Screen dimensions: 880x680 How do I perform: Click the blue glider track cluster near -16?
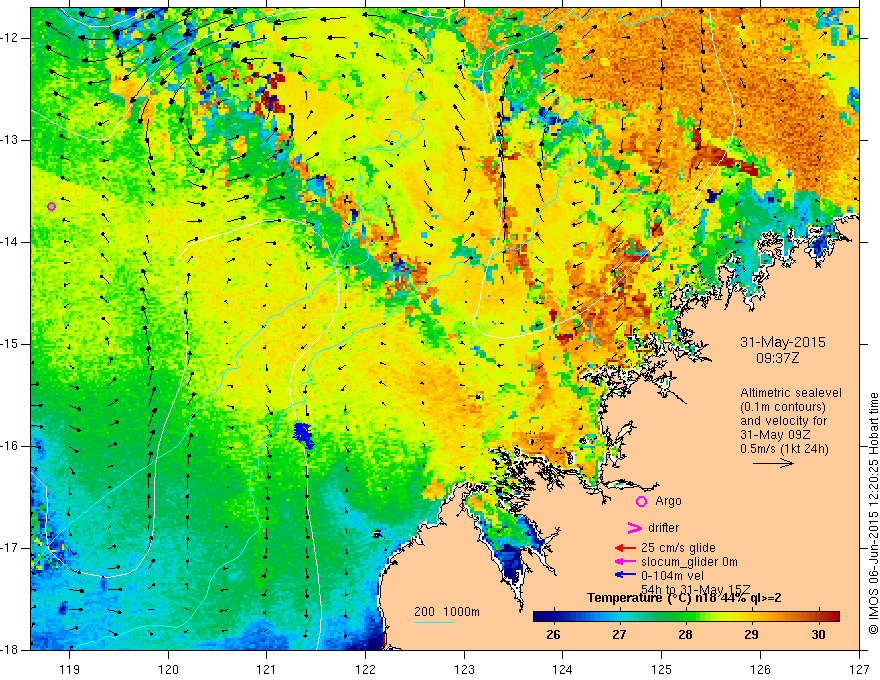(304, 435)
